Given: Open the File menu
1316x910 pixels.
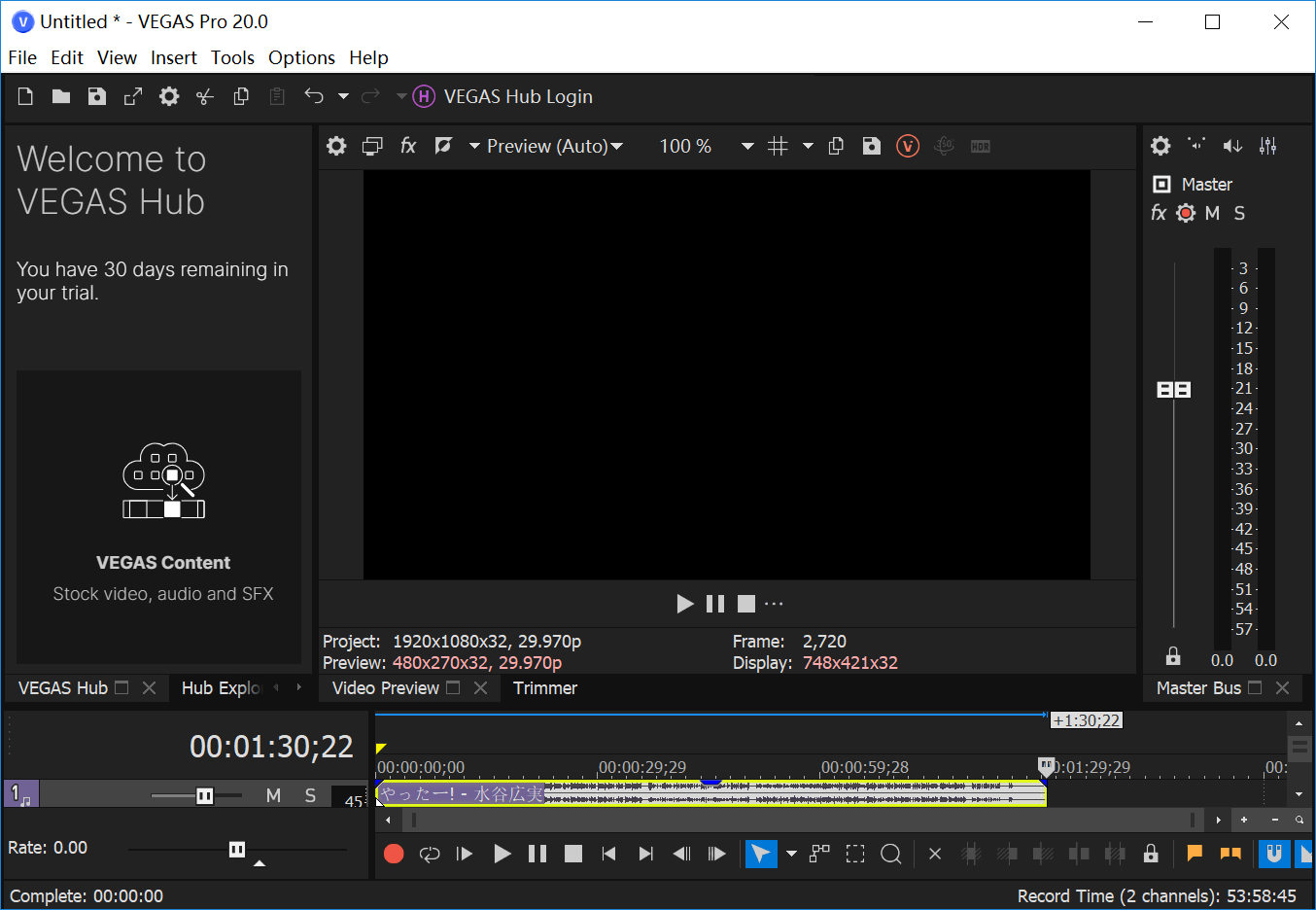Looking at the screenshot, I should coord(22,57).
